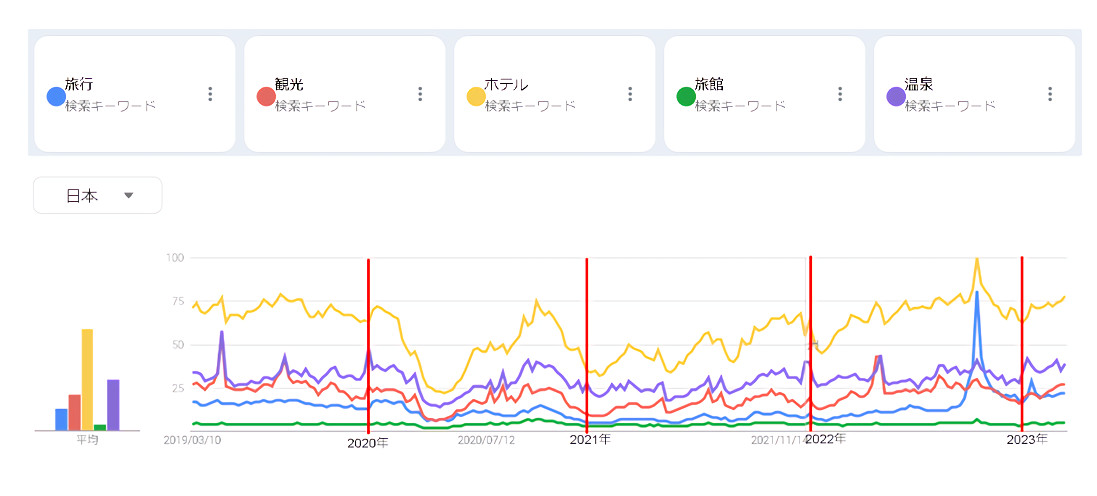The width and height of the screenshot is (1097, 496).
Task: Click the green dot beside 旅館
Action: point(686,96)
